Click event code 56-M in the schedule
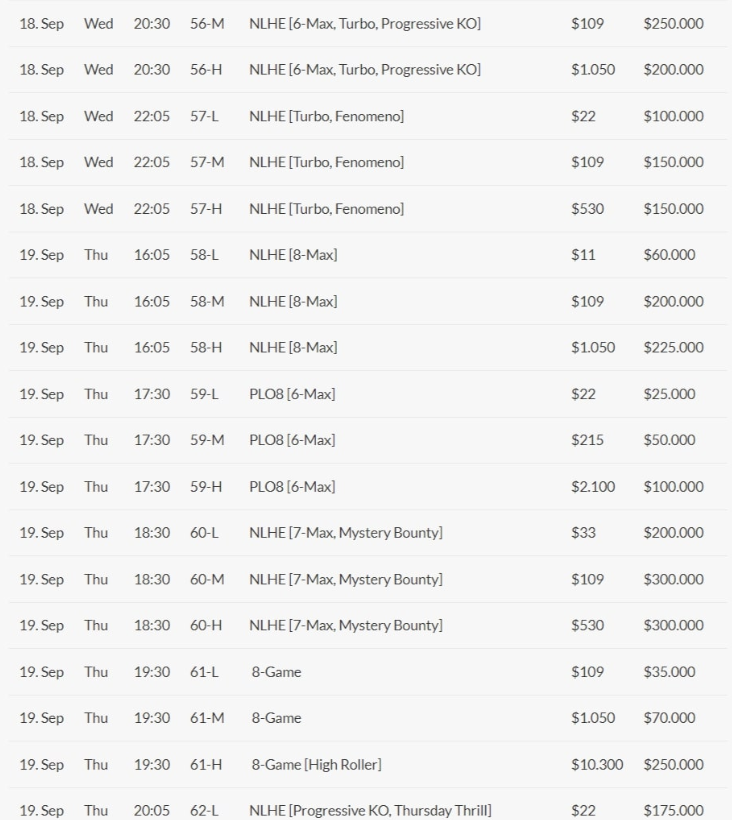This screenshot has width=732, height=820. coord(207,23)
